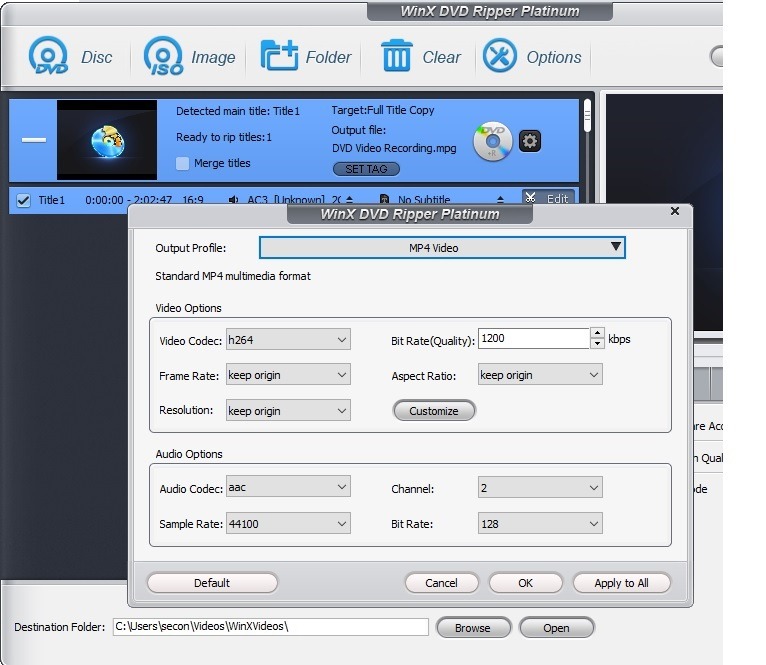The height and width of the screenshot is (665, 766).
Task: Close the profile settings dialog
Action: (675, 211)
